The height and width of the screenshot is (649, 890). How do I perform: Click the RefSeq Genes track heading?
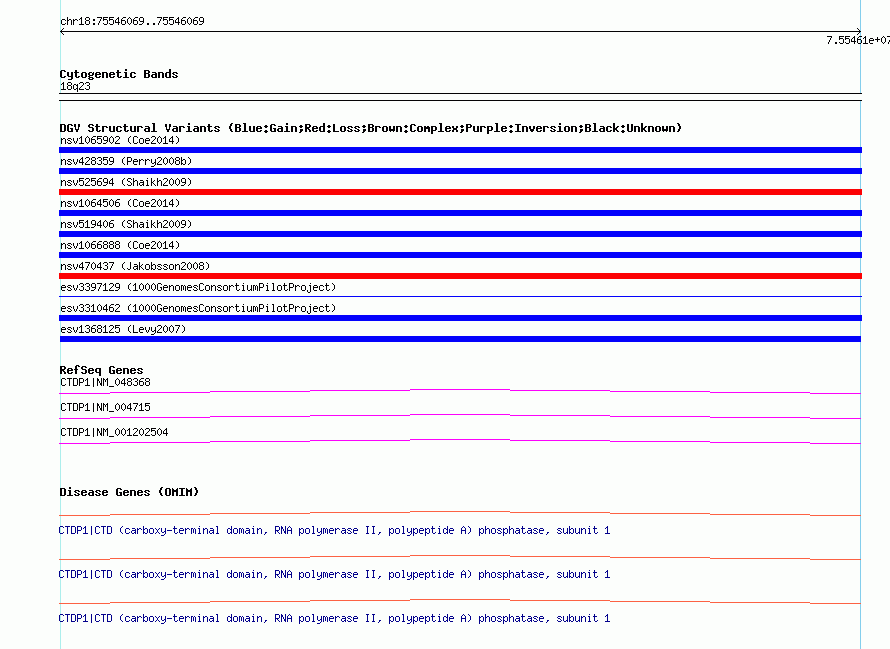pos(101,370)
